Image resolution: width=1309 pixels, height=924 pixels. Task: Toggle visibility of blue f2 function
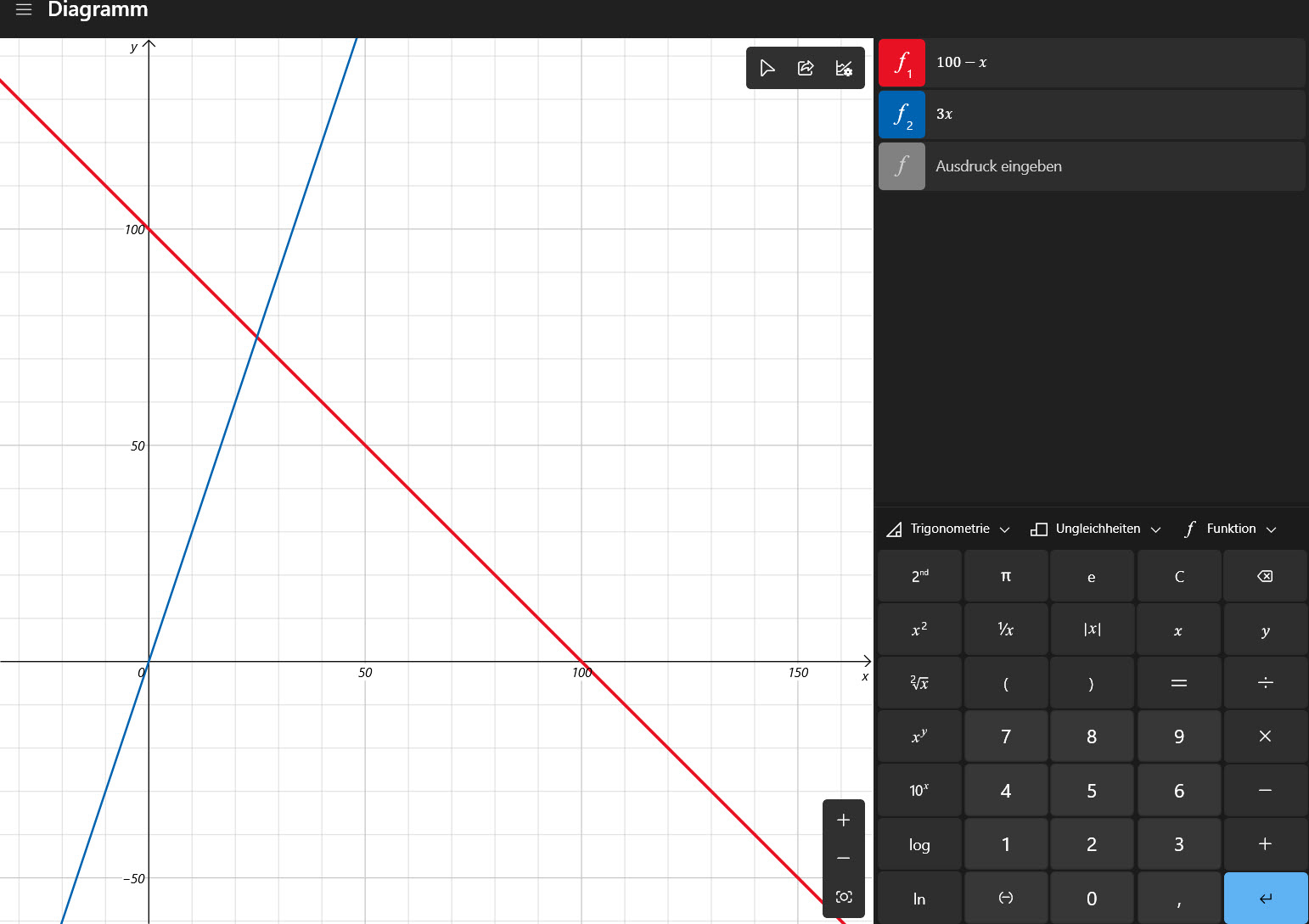click(x=902, y=115)
